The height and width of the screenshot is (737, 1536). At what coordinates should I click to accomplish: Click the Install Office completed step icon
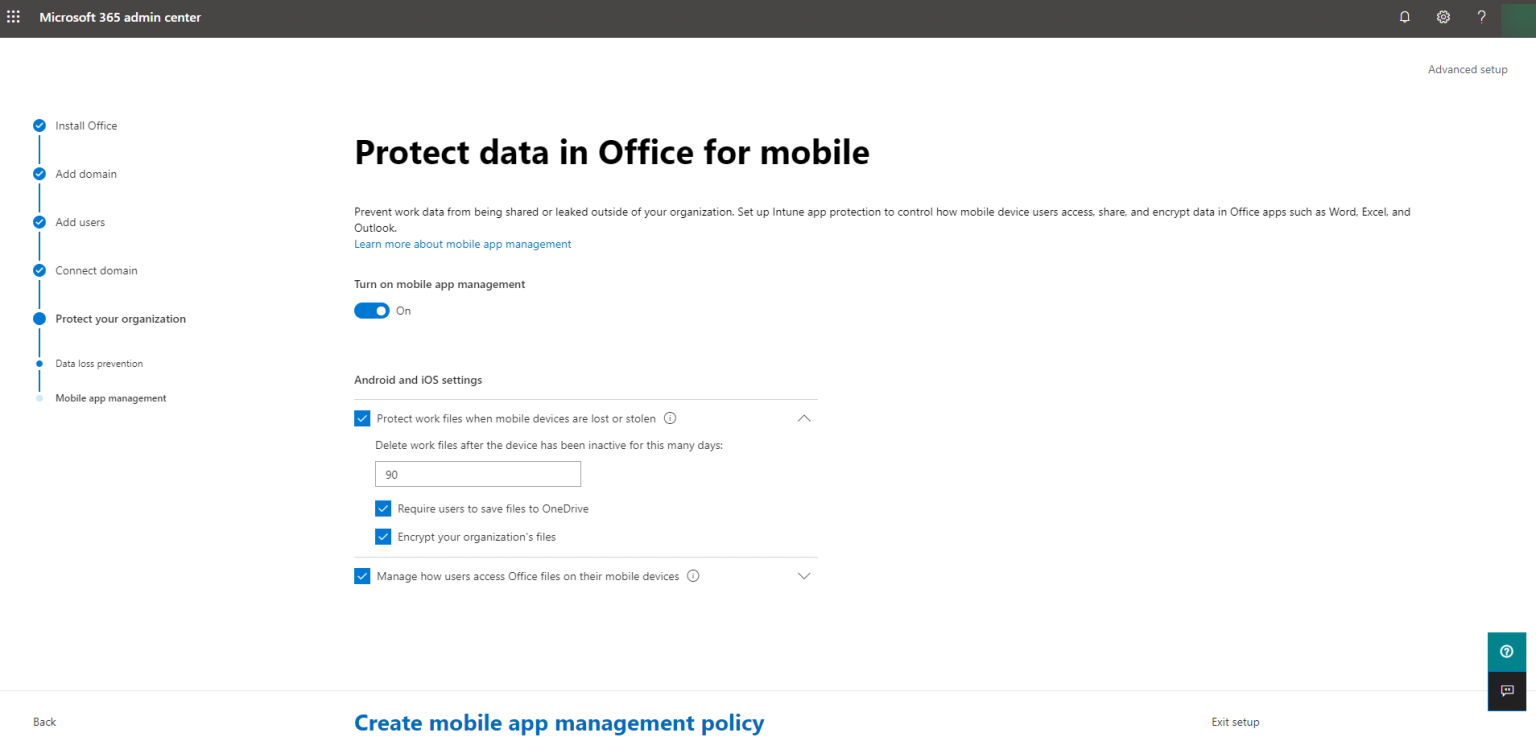click(39, 126)
